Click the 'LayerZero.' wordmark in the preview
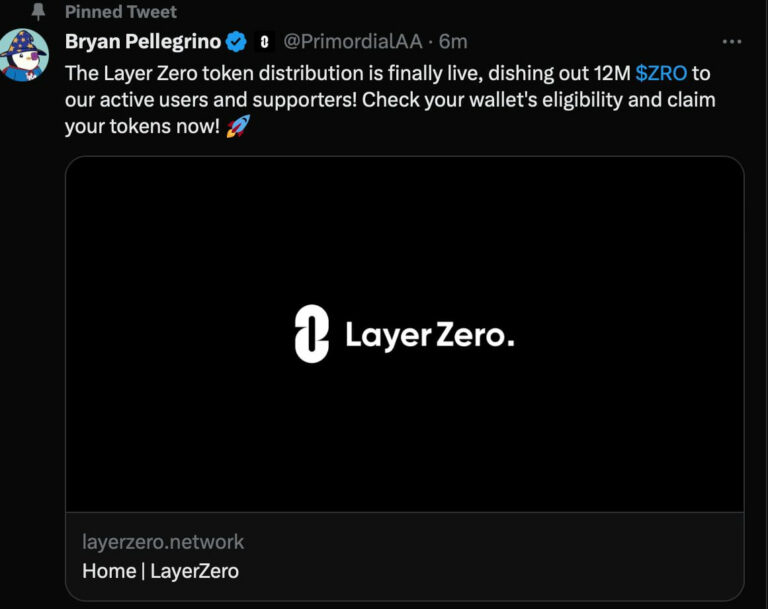Image resolution: width=768 pixels, height=609 pixels. (x=429, y=335)
